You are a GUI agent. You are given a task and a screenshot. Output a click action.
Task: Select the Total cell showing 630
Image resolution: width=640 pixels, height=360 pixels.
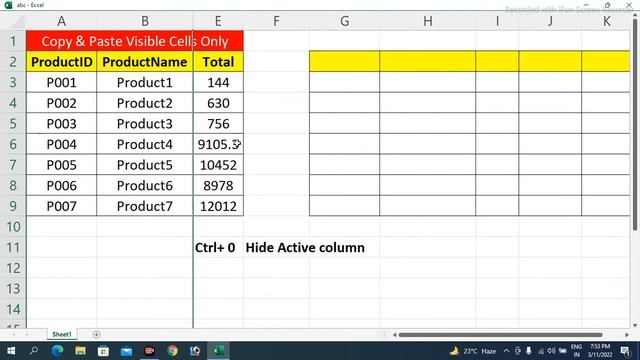(218, 103)
